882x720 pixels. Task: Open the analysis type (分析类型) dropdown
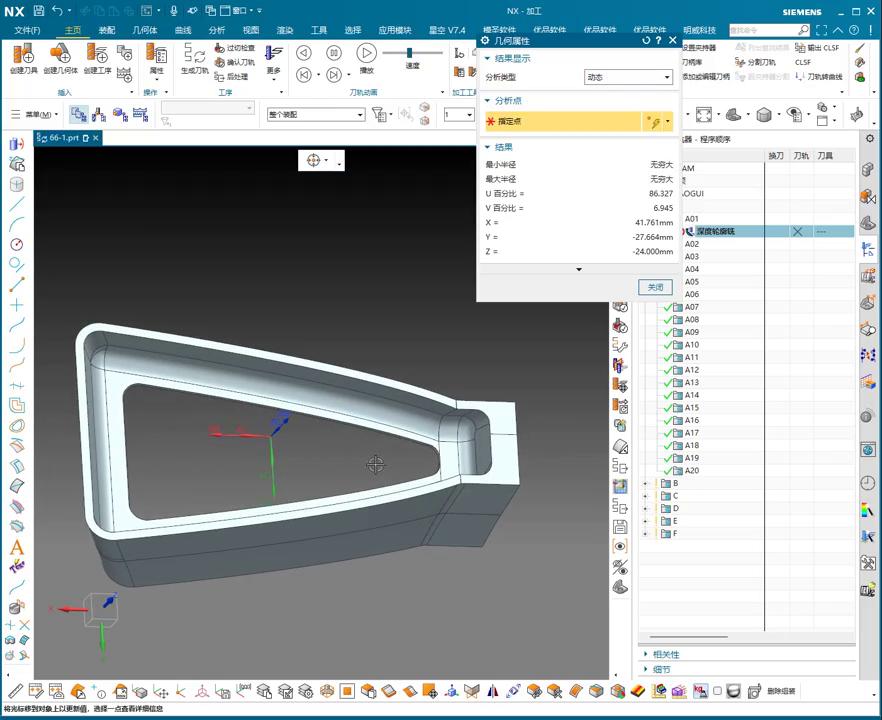(628, 77)
